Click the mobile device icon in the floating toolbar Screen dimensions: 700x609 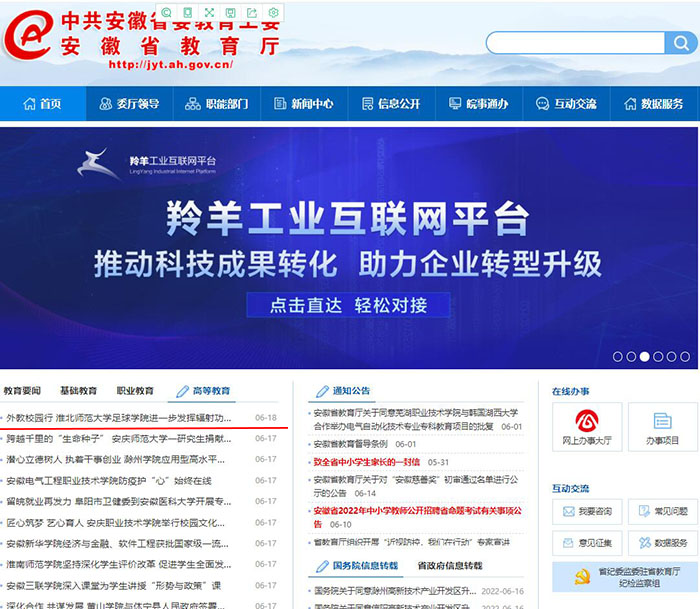[188, 13]
